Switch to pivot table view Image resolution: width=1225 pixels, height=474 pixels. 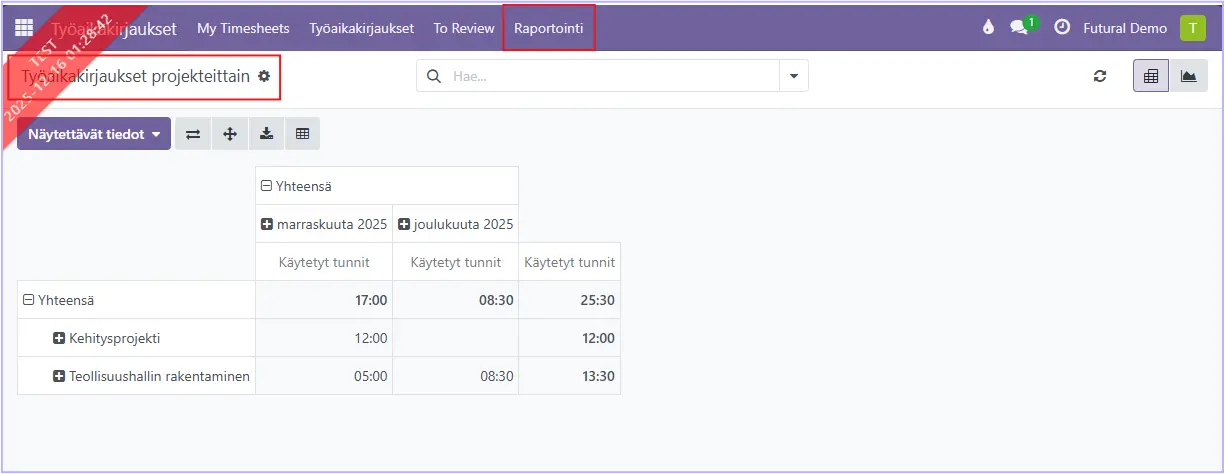(x=1150, y=76)
